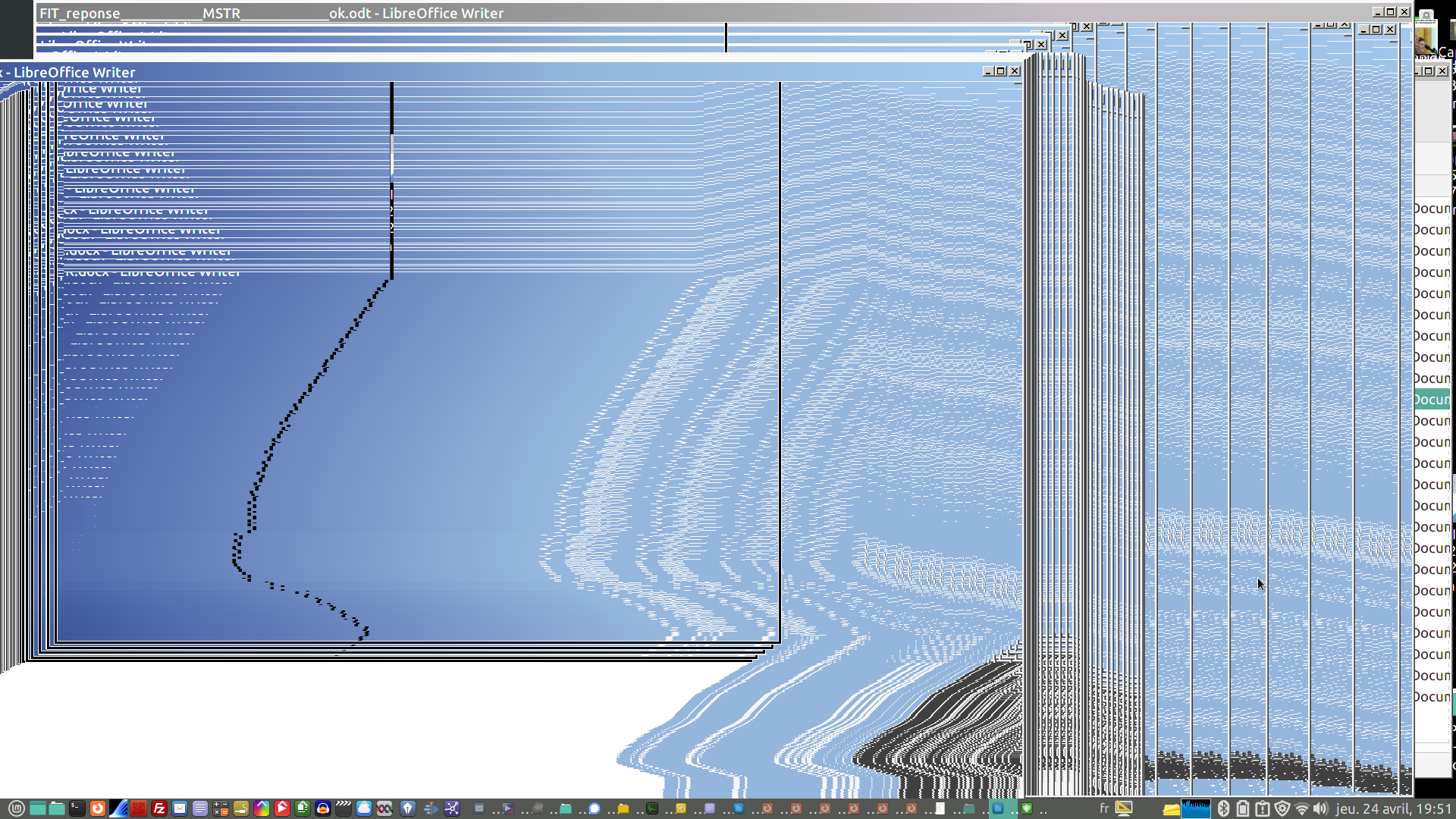The width and height of the screenshot is (1456, 819).
Task: Open the calendar from date and time
Action: tap(1394, 808)
